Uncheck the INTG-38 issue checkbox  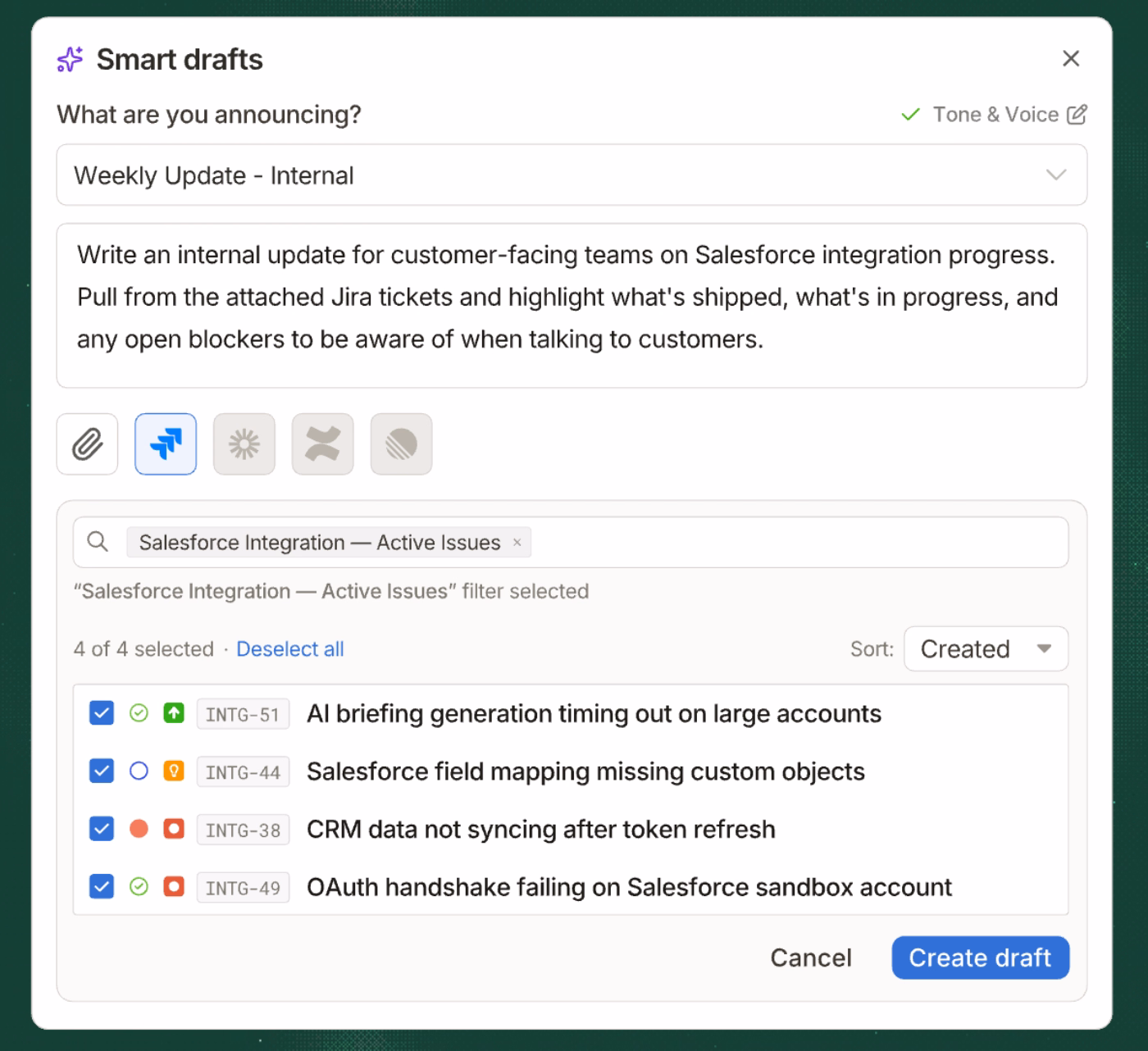click(101, 829)
